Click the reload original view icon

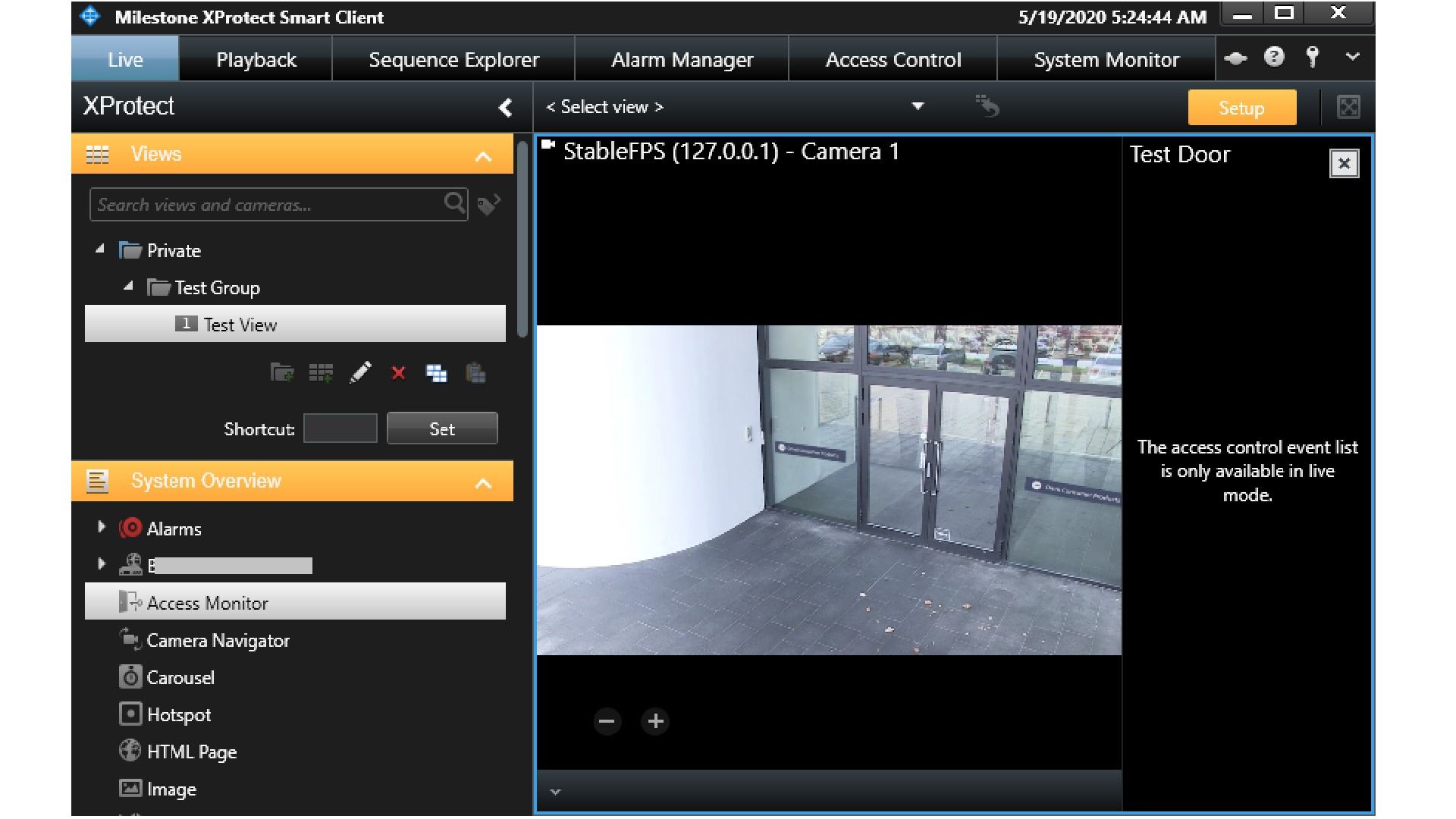[x=987, y=106]
